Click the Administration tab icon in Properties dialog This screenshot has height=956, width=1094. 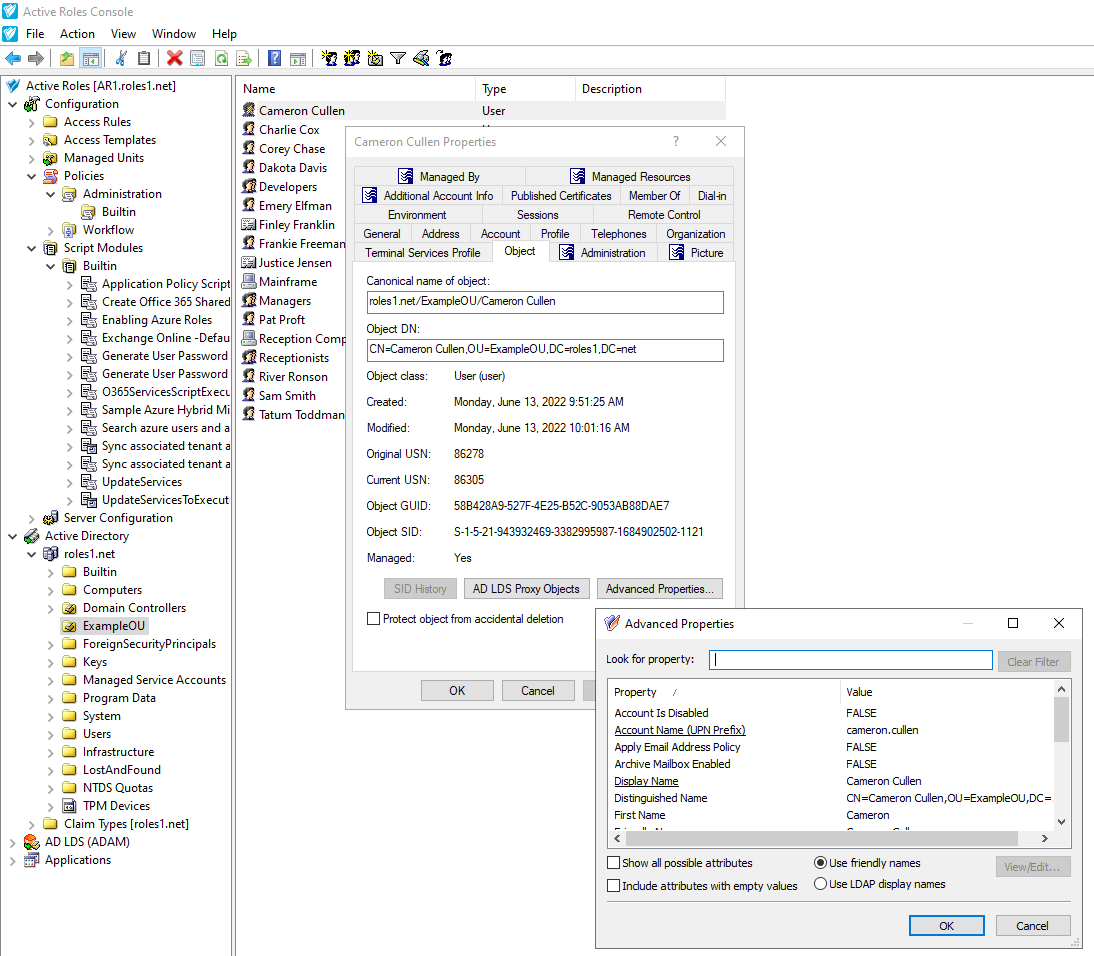pyautogui.click(x=567, y=253)
